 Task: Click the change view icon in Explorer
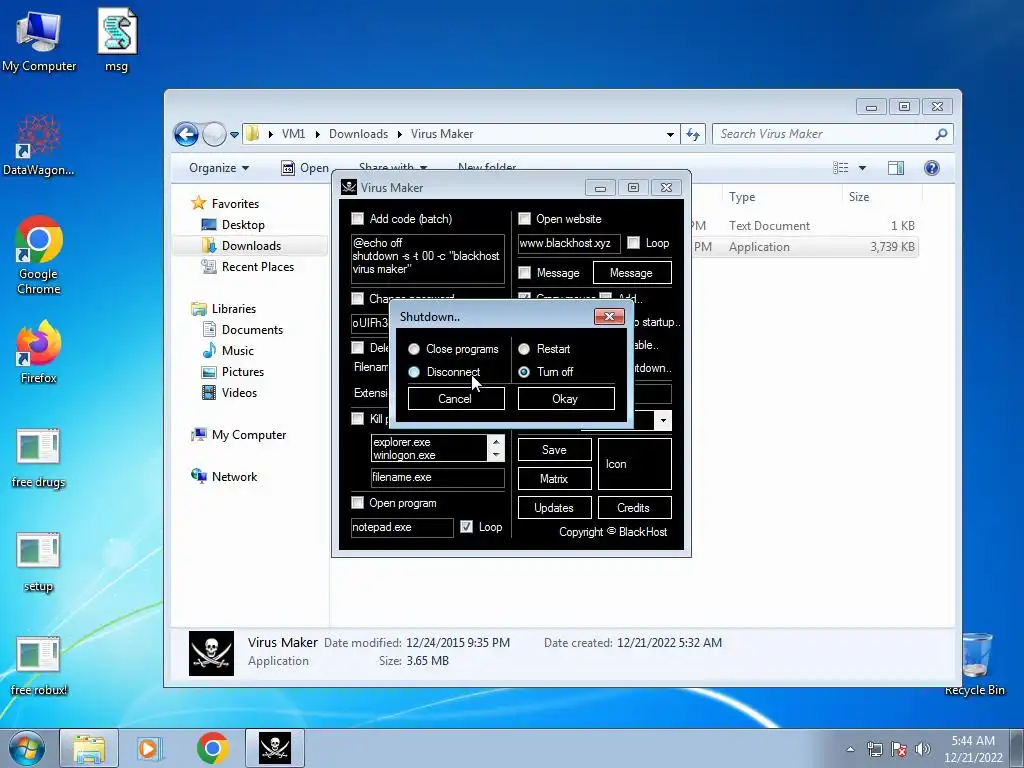[x=840, y=168]
